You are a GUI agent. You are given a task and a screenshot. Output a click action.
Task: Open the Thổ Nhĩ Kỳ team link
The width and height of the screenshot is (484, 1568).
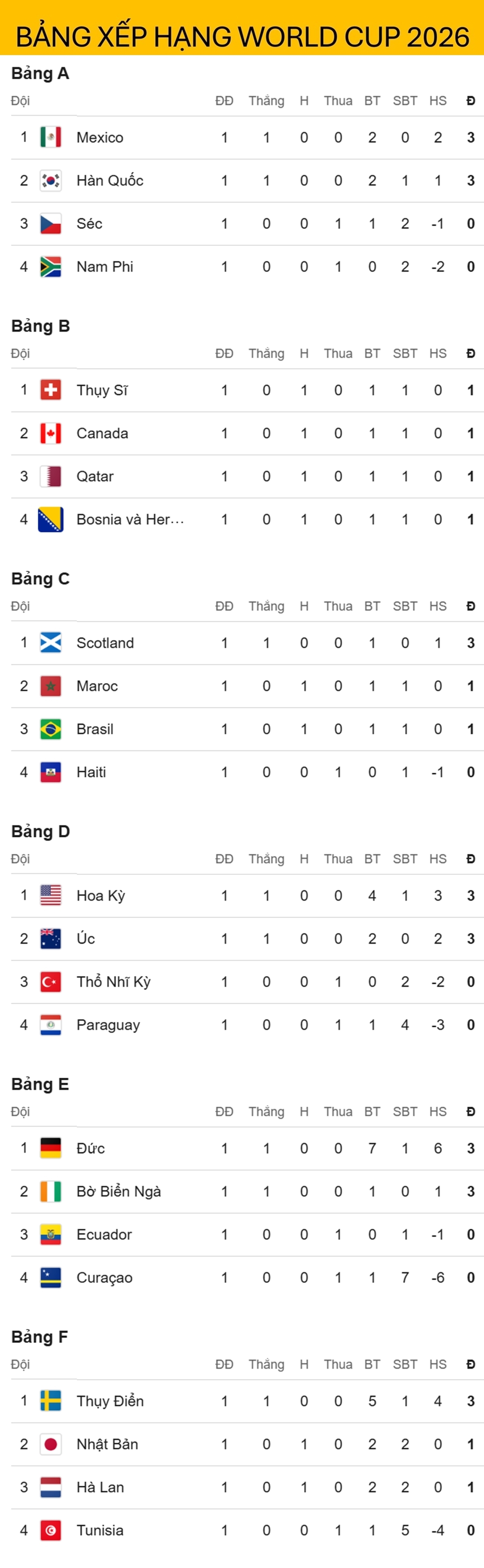tap(113, 981)
